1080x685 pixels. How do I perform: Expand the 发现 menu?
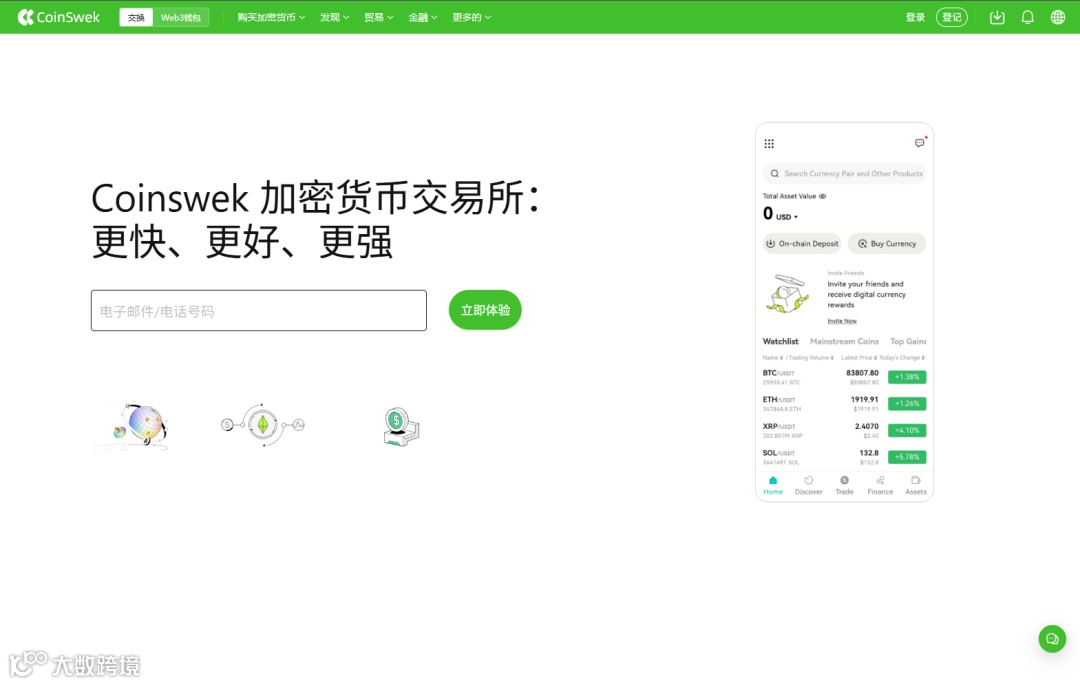[x=334, y=17]
